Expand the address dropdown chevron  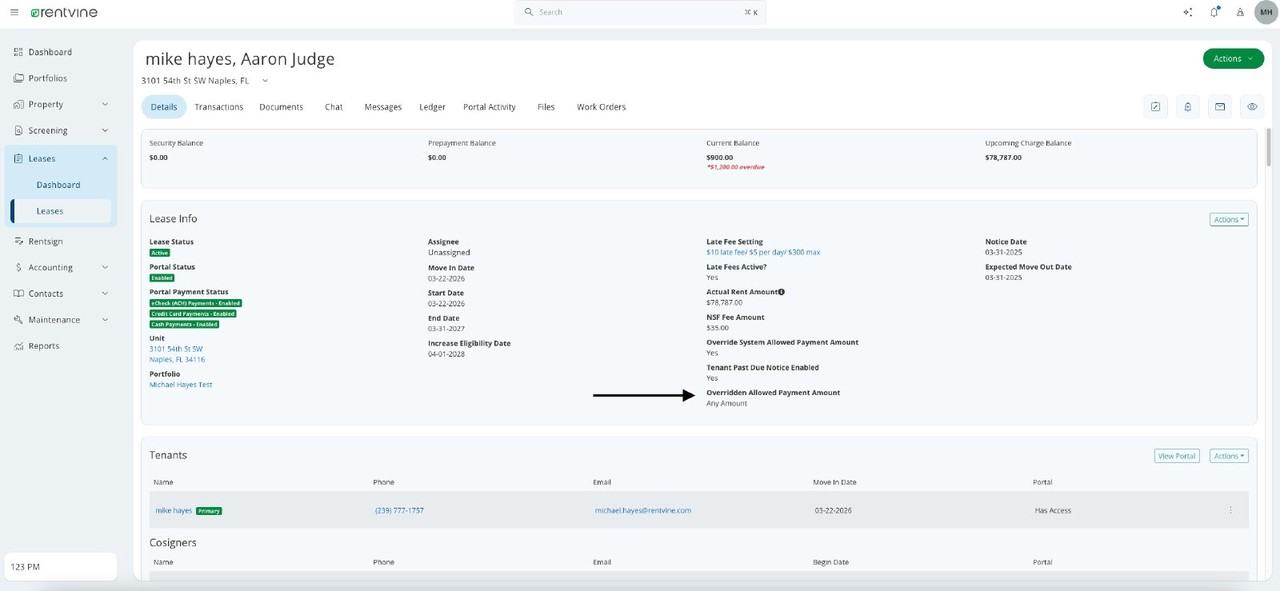pyautogui.click(x=265, y=81)
